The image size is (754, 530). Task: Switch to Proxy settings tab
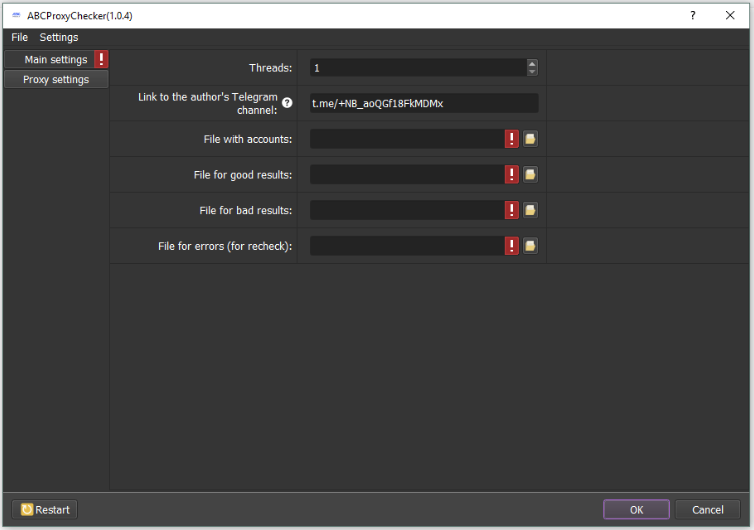[56, 79]
